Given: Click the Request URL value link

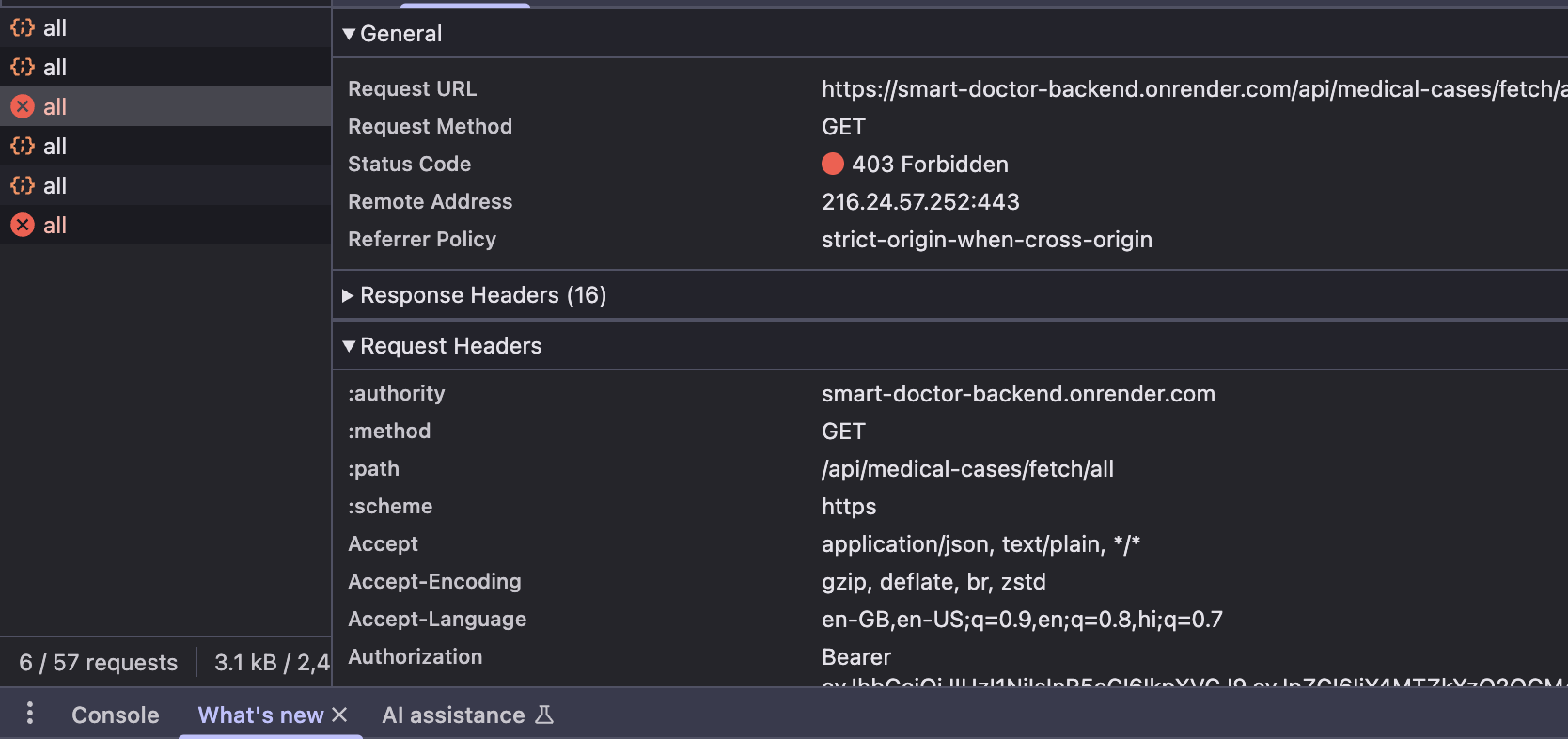Looking at the screenshot, I should (x=1194, y=89).
